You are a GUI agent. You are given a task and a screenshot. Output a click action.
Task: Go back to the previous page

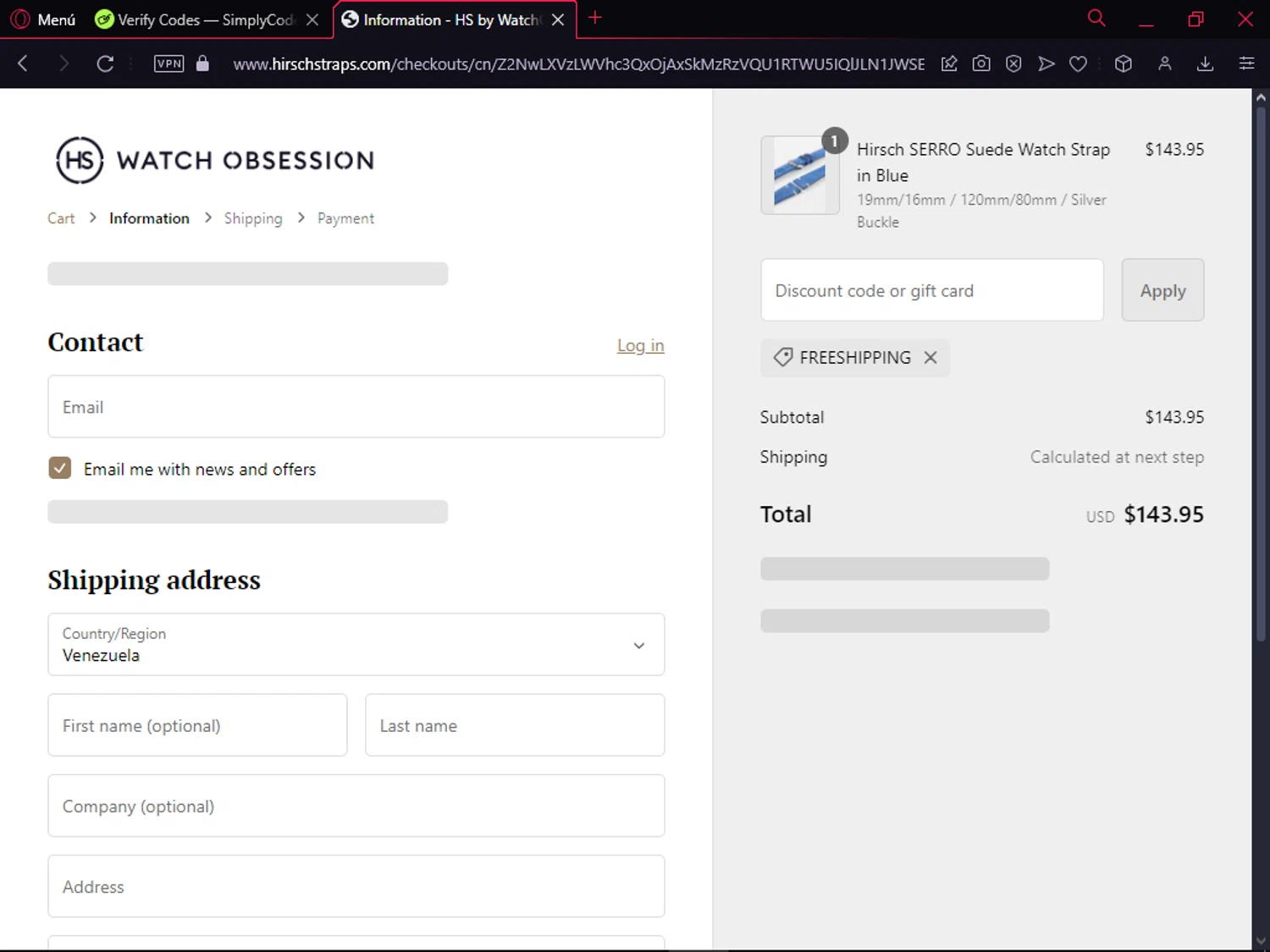(23, 63)
